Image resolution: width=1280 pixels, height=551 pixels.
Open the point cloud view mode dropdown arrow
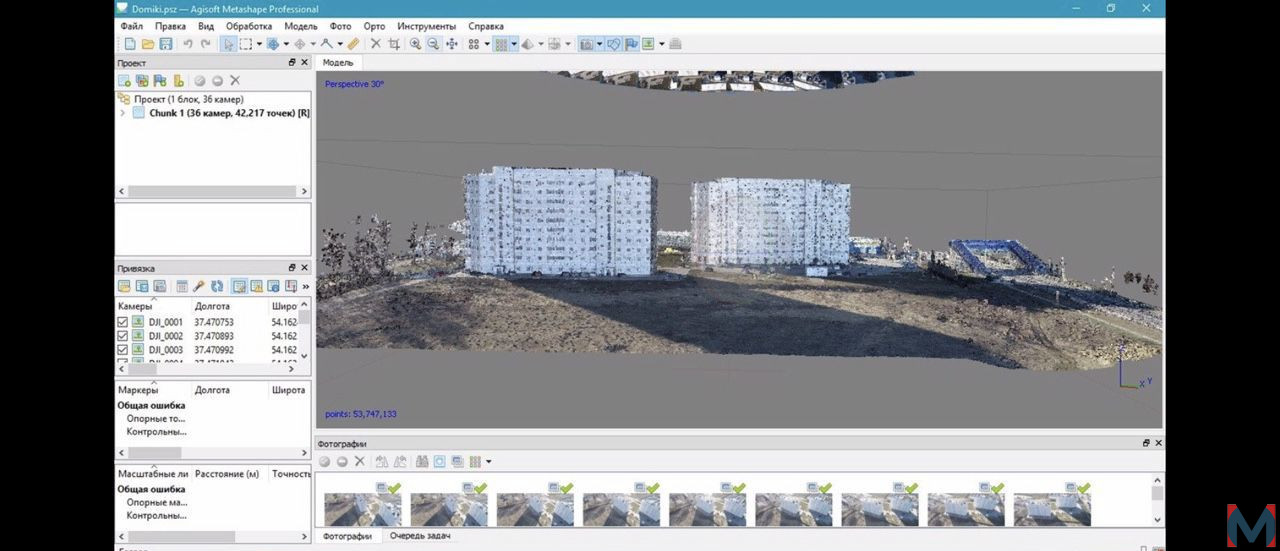tap(514, 44)
